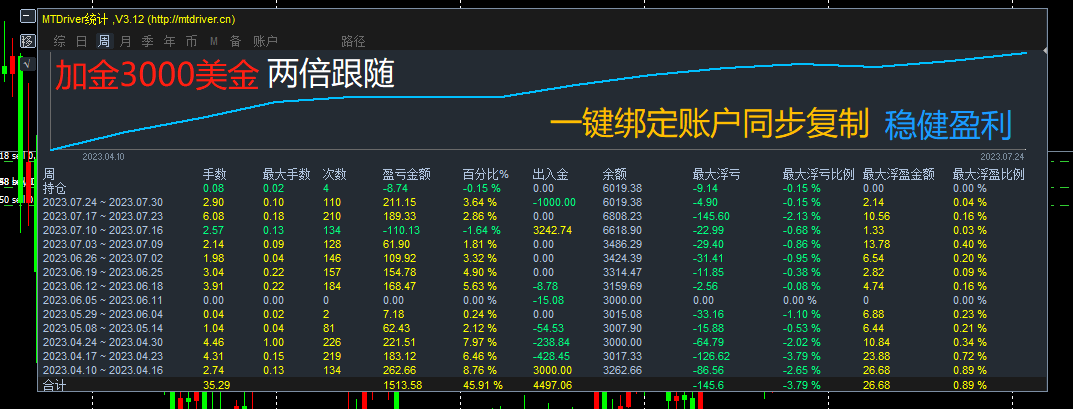
Task: Select the 币 currency tab
Action: [192, 42]
